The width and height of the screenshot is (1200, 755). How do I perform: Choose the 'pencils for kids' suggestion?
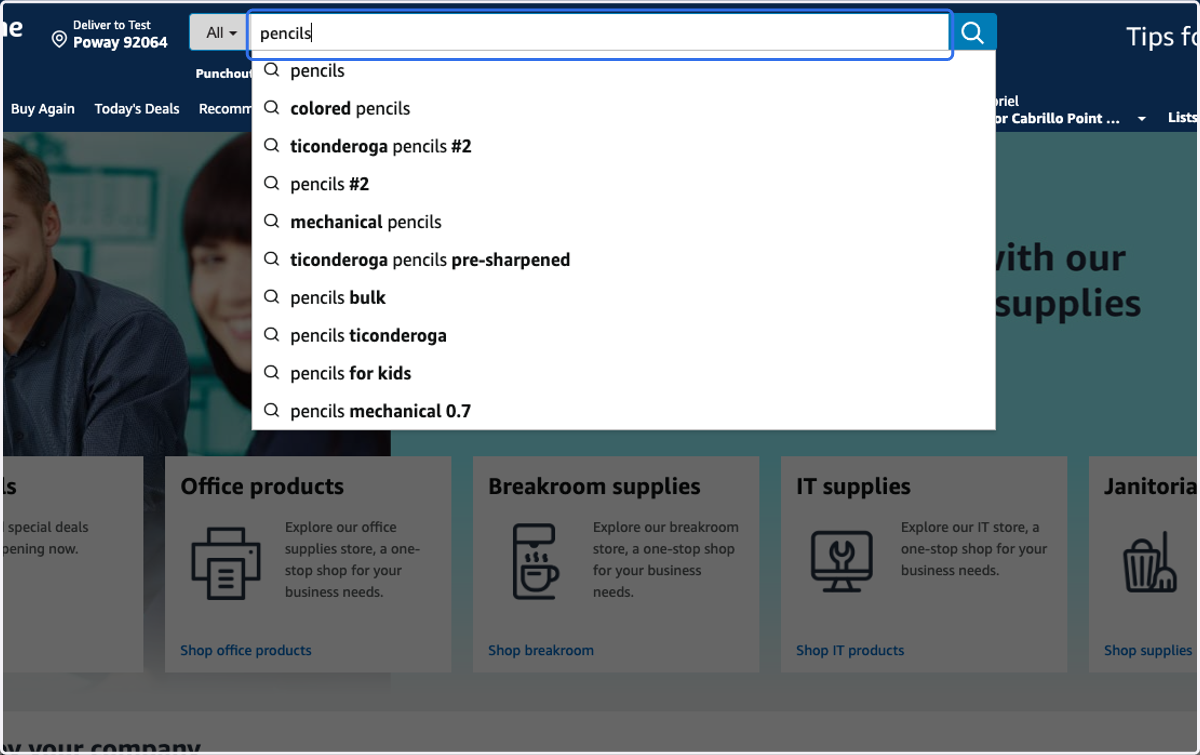click(x=623, y=373)
